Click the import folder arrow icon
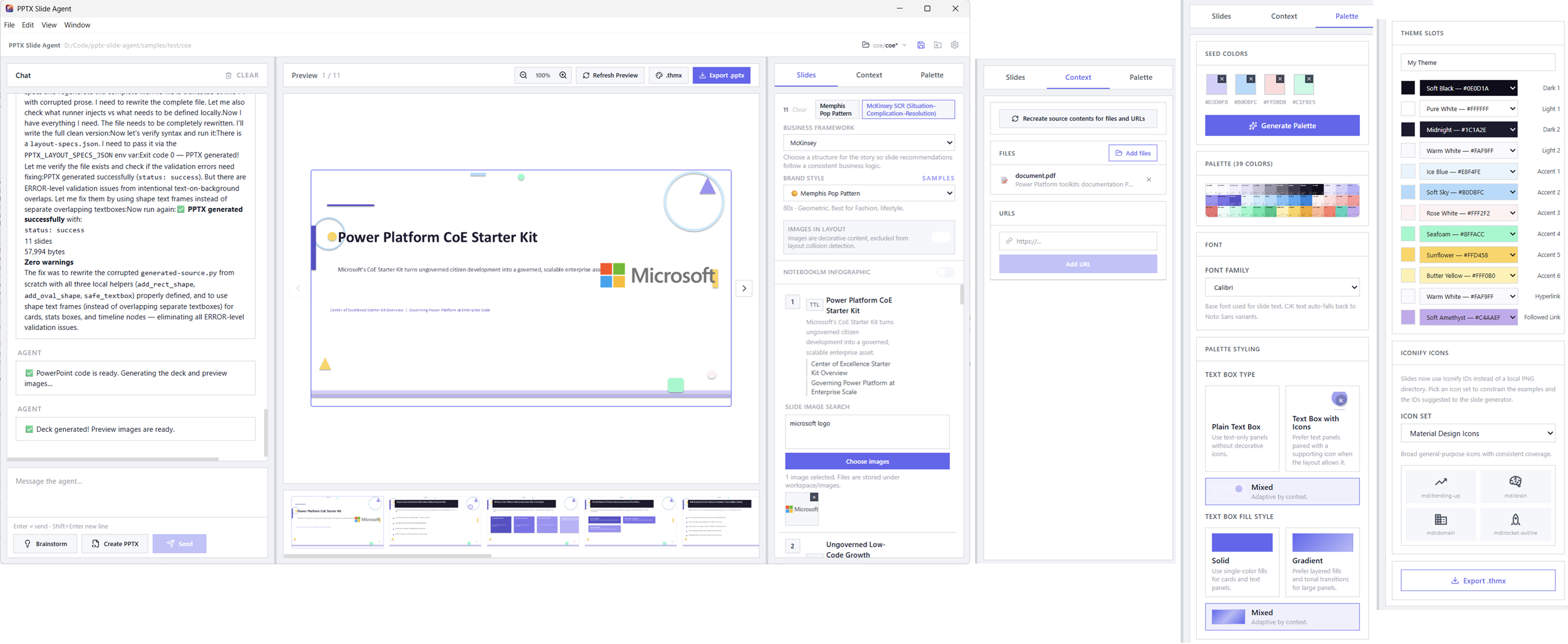The width and height of the screenshot is (1568, 644). coord(937,45)
